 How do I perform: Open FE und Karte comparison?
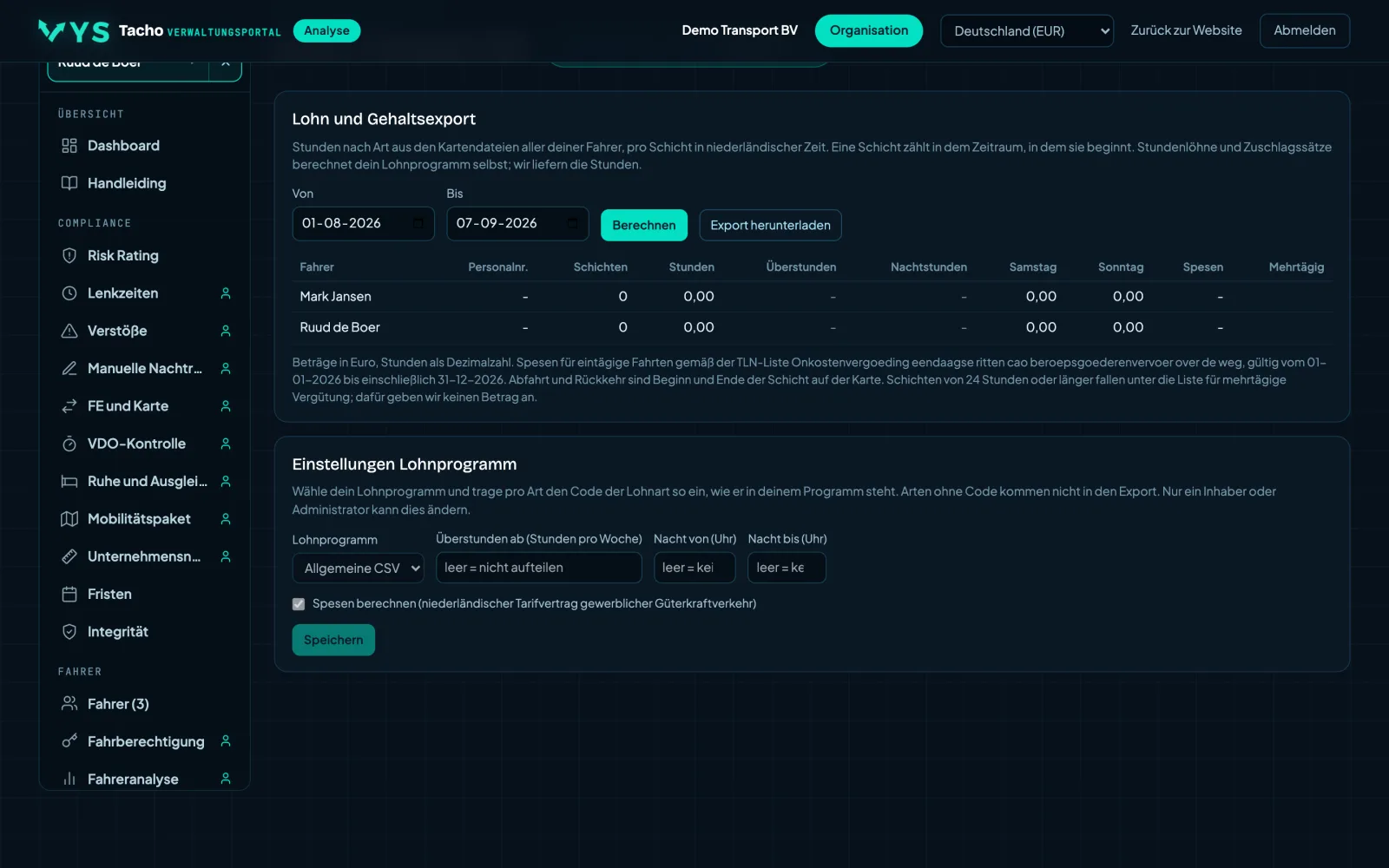(144, 406)
